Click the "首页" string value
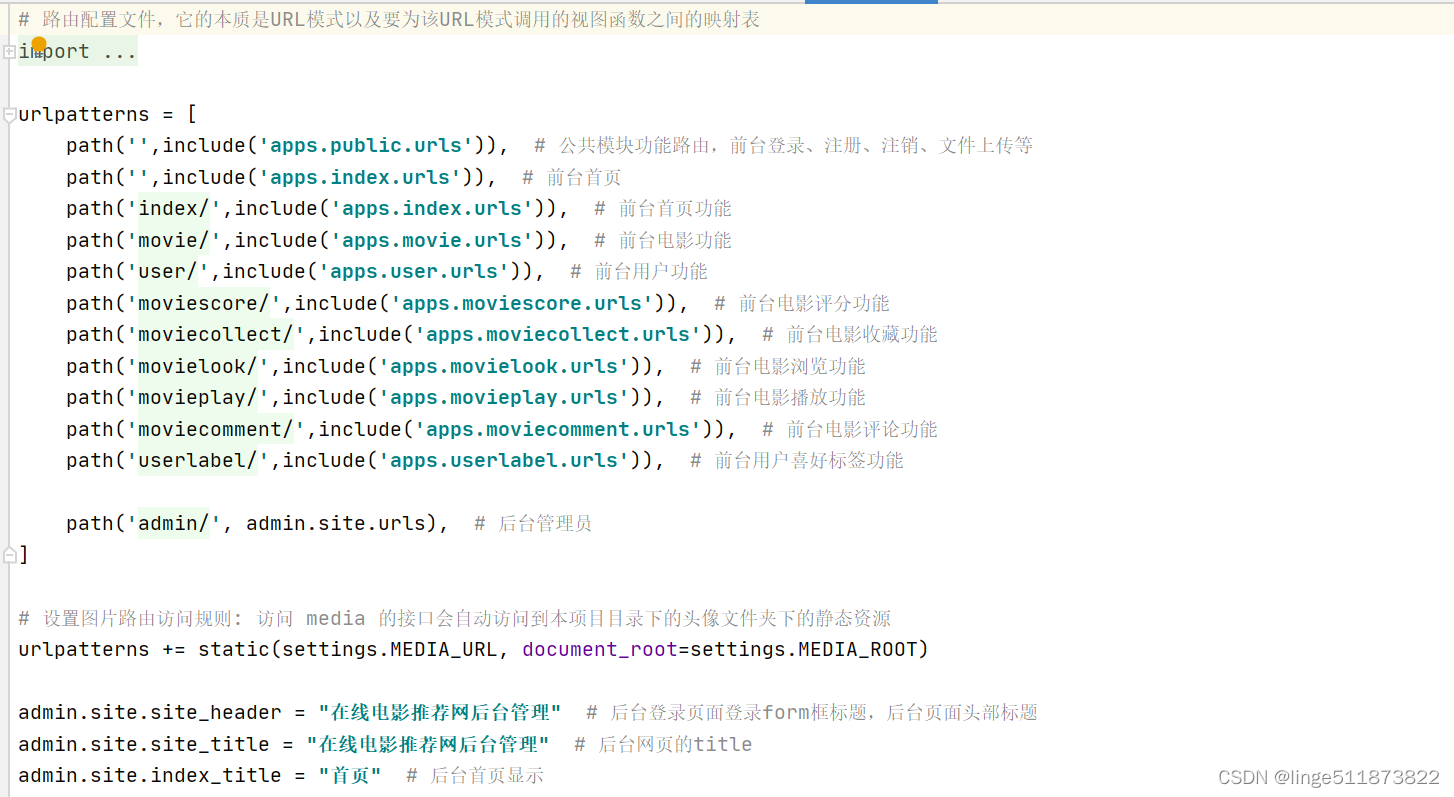This screenshot has width=1454, height=797. [x=350, y=775]
